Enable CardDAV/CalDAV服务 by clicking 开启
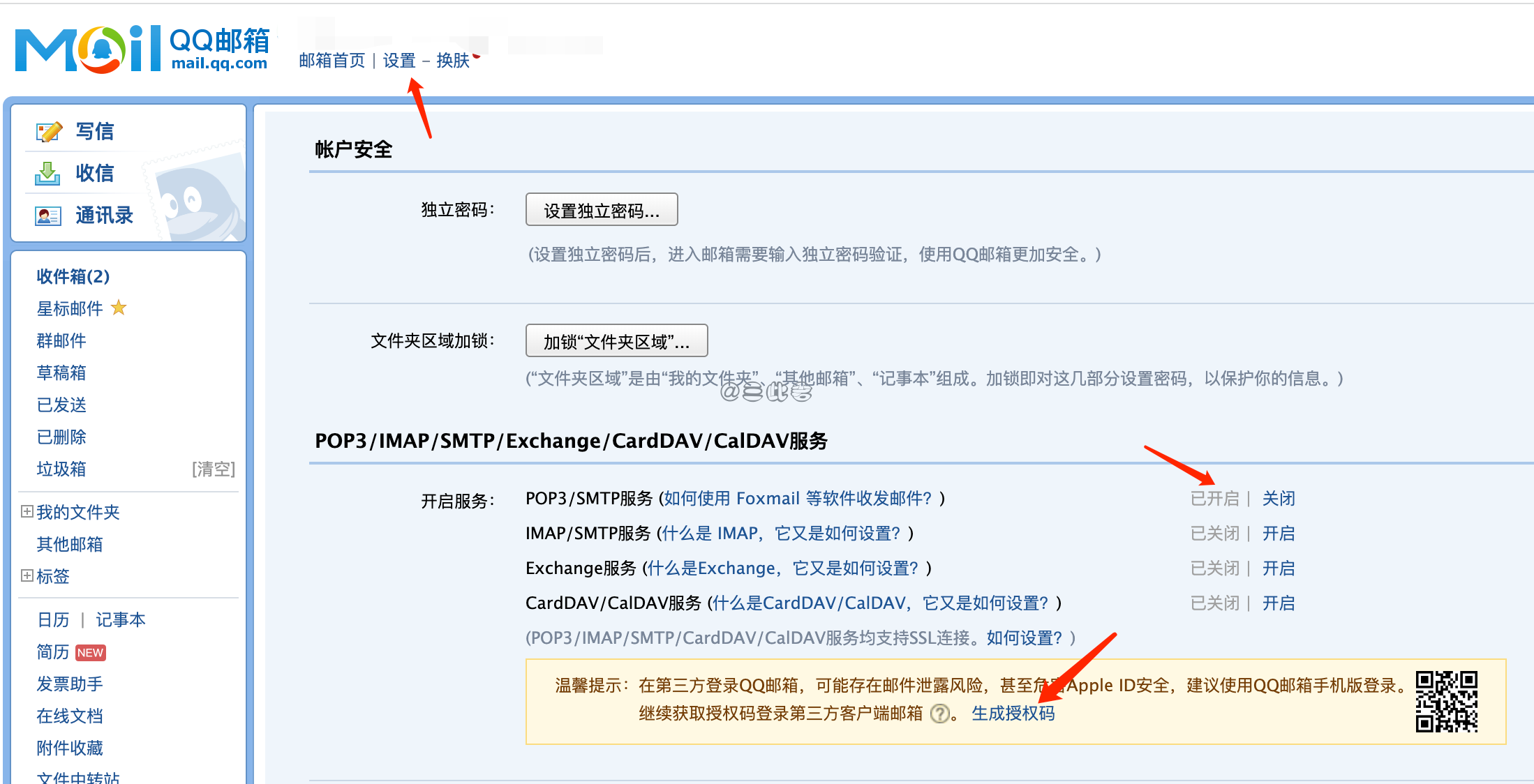This screenshot has height=784, width=1534. [x=1278, y=603]
